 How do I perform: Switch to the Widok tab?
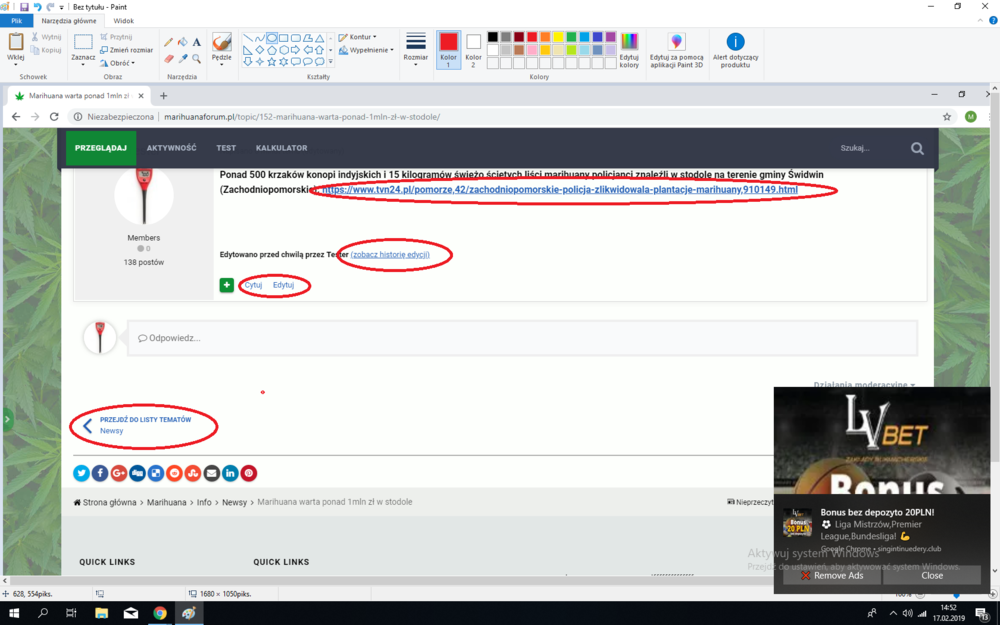pyautogui.click(x=124, y=20)
